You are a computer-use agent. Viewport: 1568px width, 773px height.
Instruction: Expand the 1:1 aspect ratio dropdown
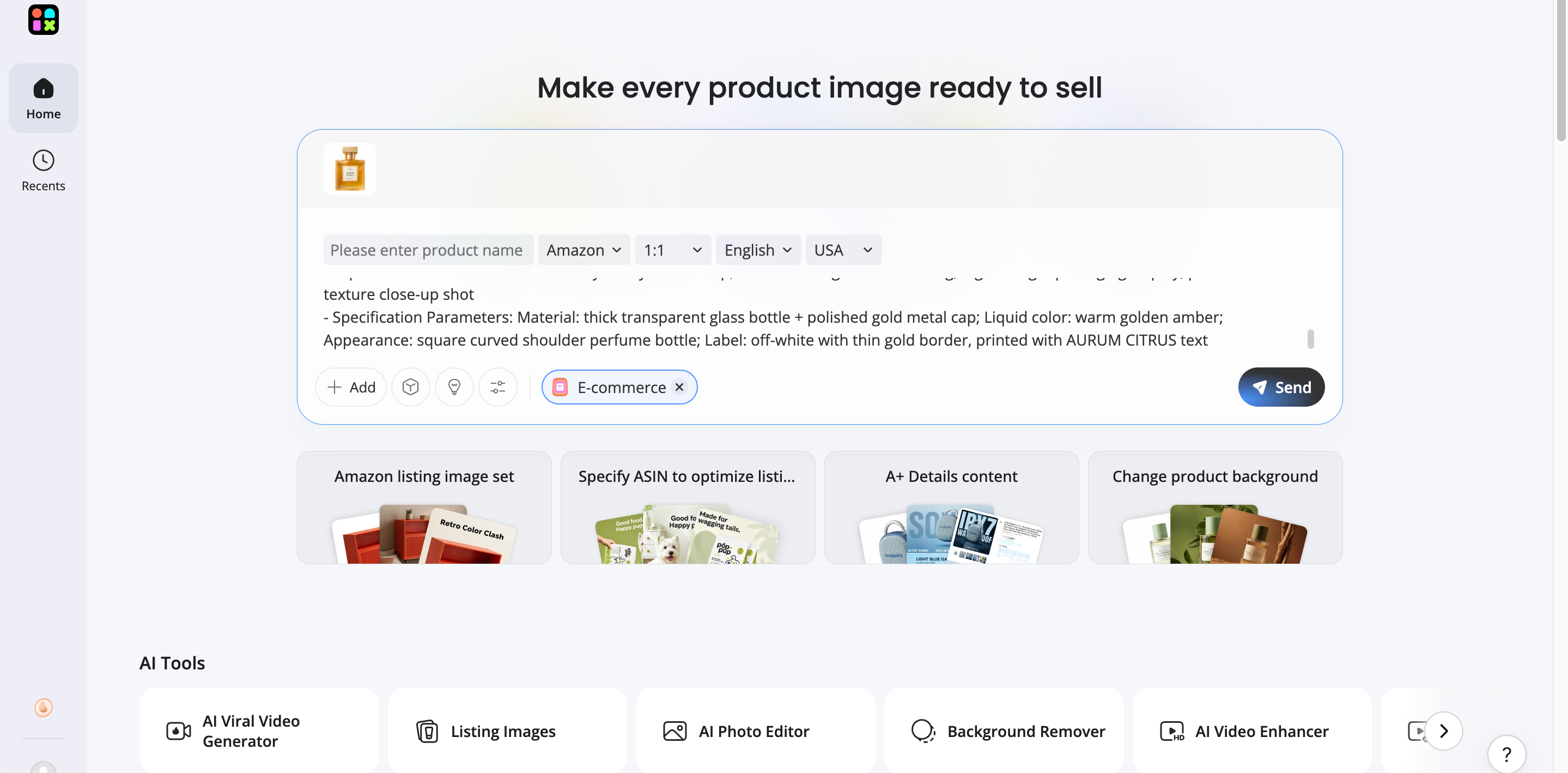(x=673, y=250)
